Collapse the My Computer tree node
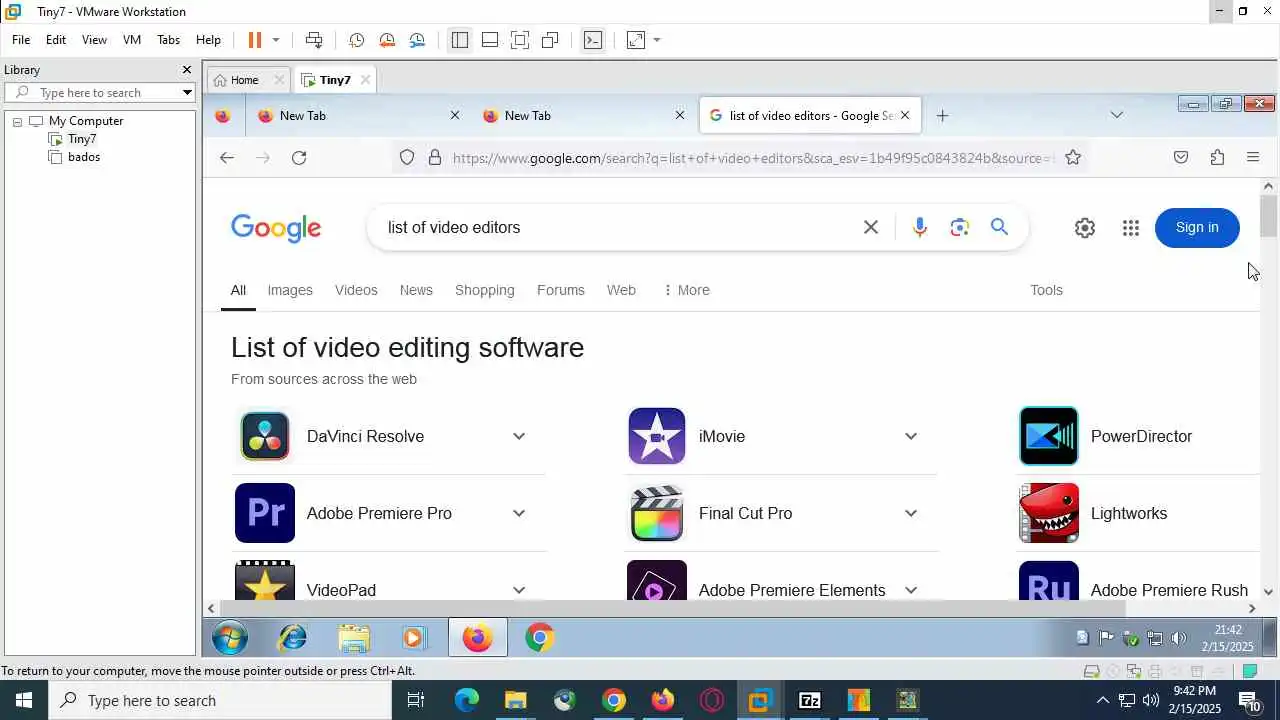This screenshot has height=720, width=1280. 17,122
